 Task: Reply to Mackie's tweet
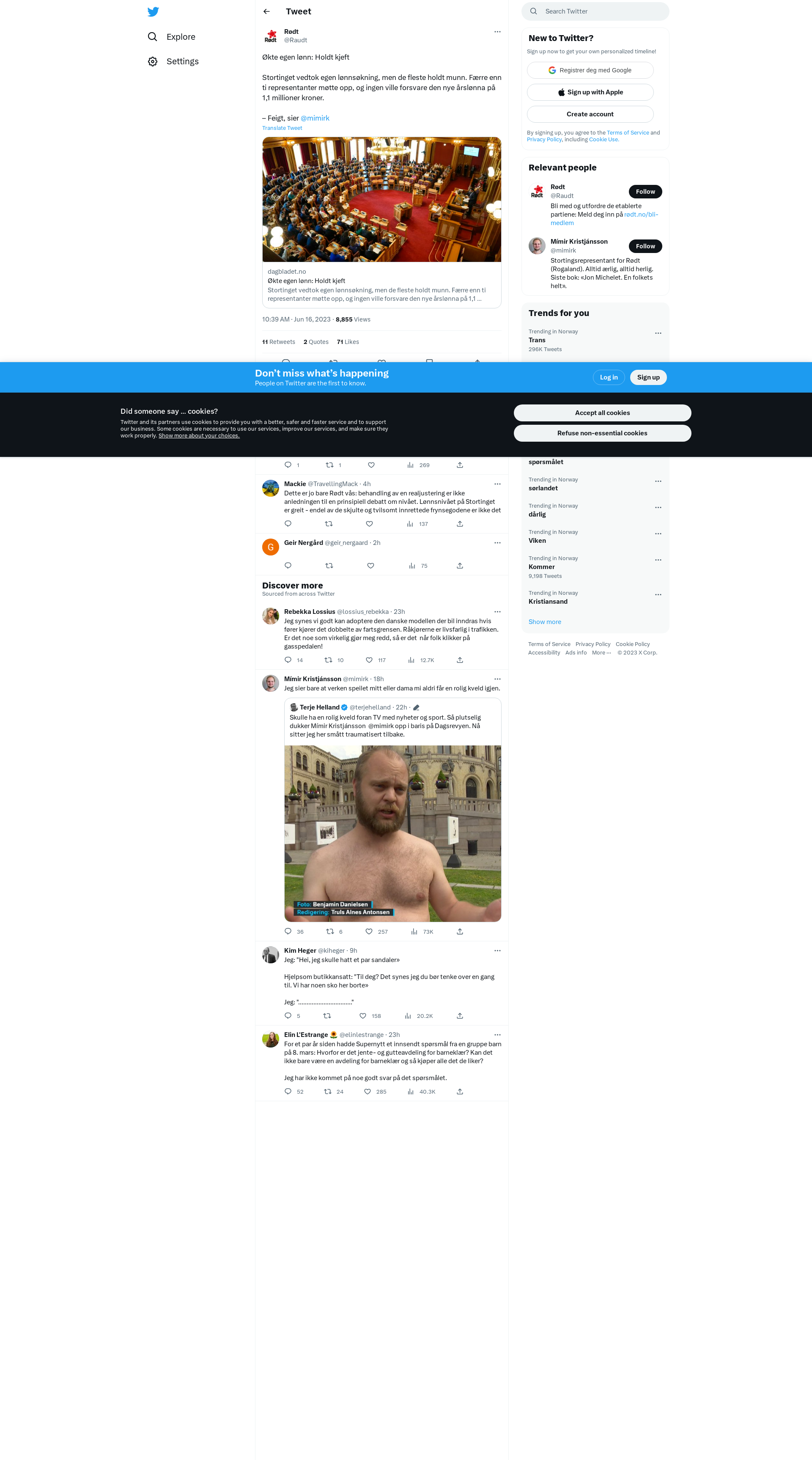click(288, 524)
